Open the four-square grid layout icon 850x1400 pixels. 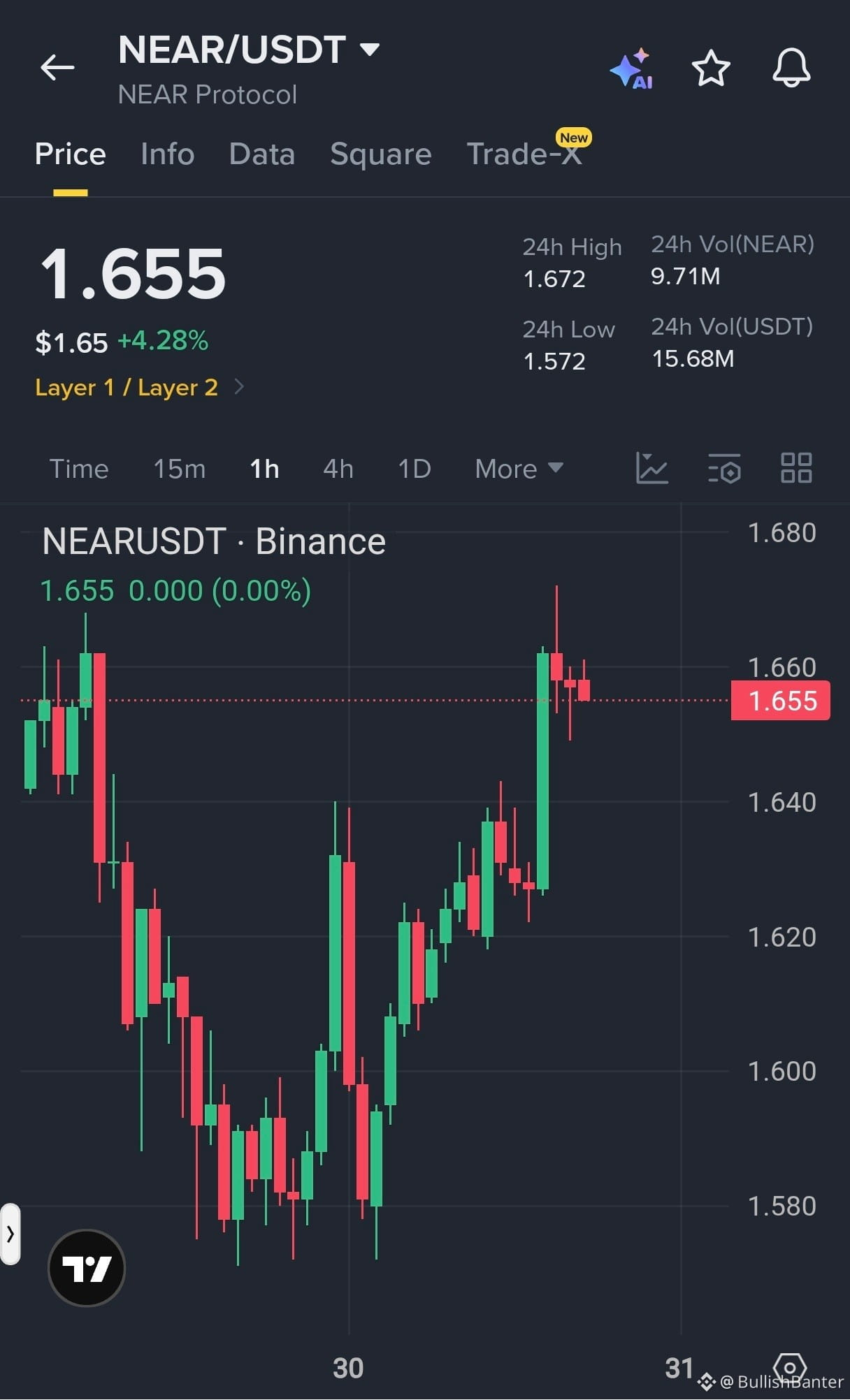pyautogui.click(x=796, y=468)
